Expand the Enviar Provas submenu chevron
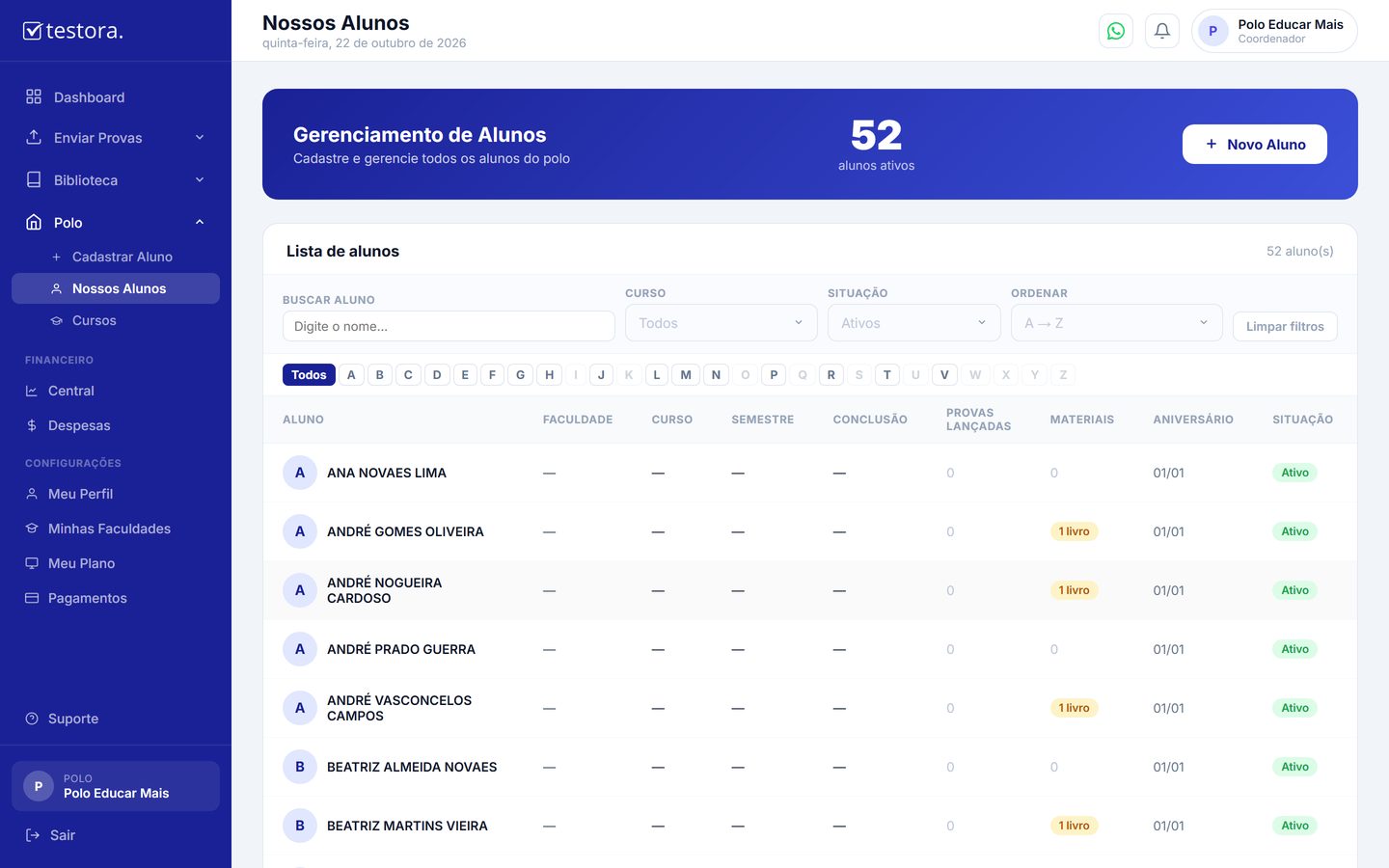The image size is (1389, 868). (x=200, y=137)
